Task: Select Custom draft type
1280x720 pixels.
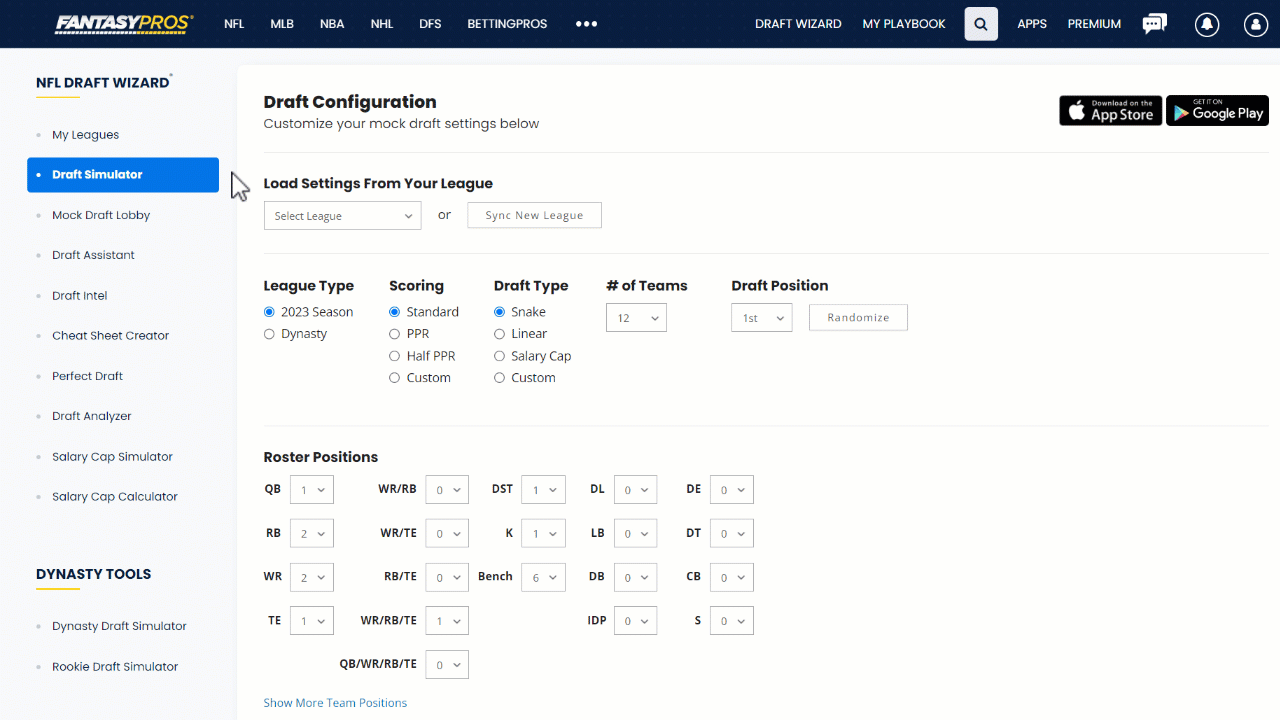Action: (x=500, y=378)
